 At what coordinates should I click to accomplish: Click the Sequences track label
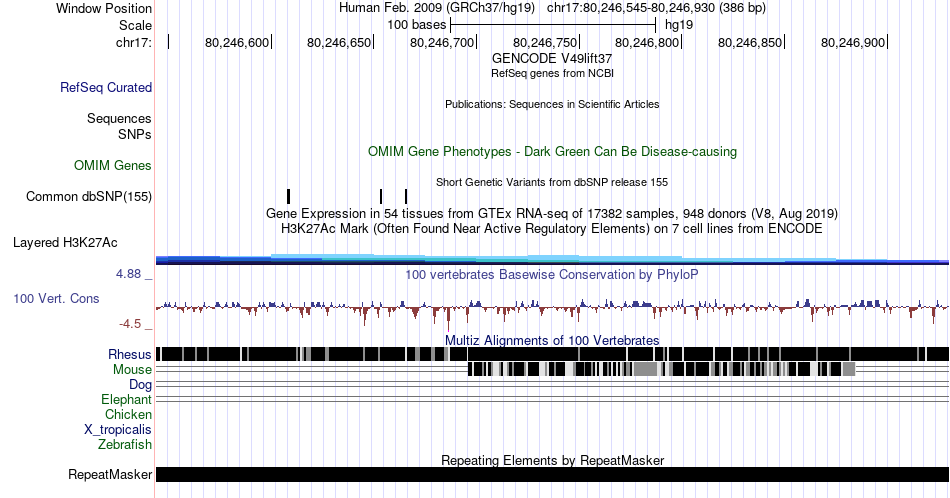(119, 118)
